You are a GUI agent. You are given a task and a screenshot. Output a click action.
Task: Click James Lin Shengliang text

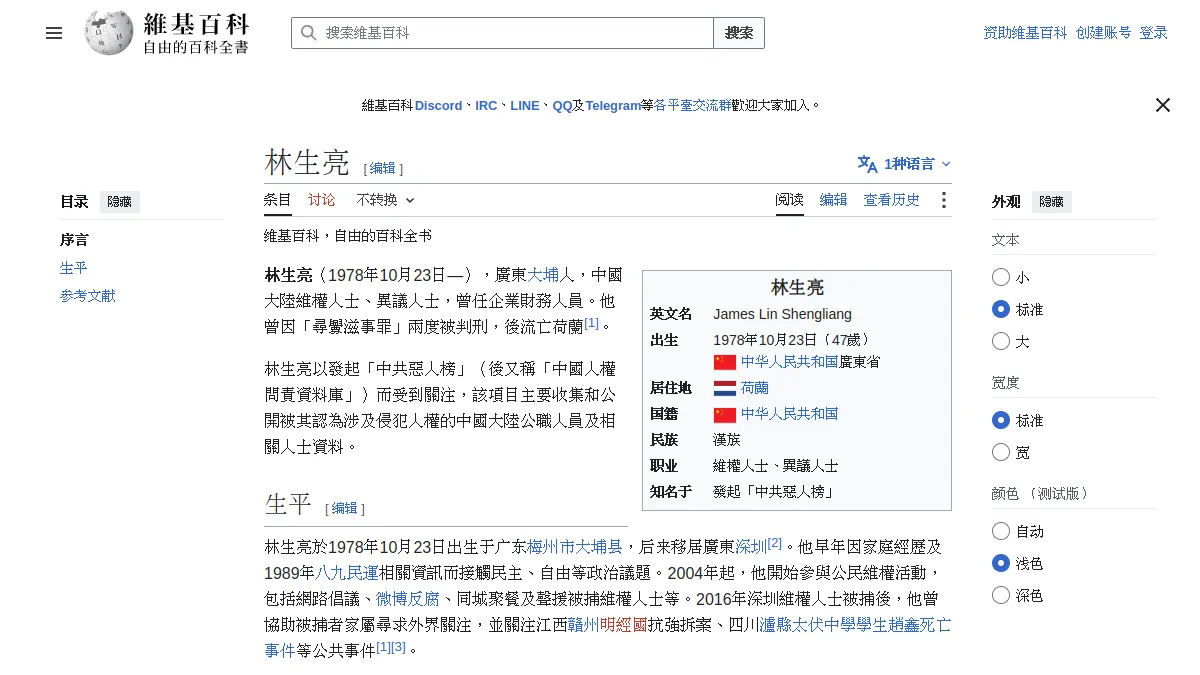pyautogui.click(x=782, y=314)
